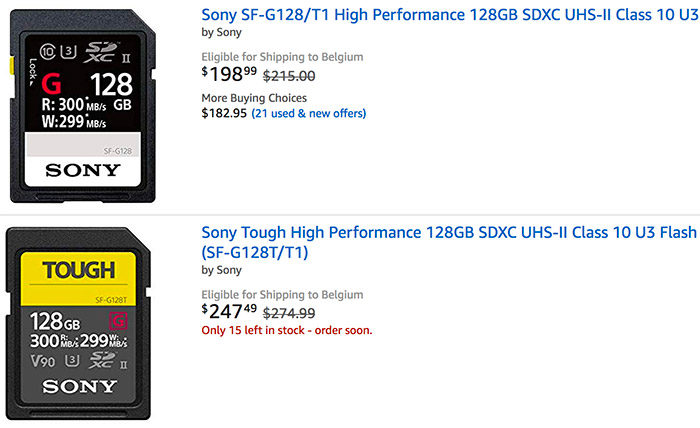
Task: Click "by Sony" under the Tough listing
Action: point(224,271)
